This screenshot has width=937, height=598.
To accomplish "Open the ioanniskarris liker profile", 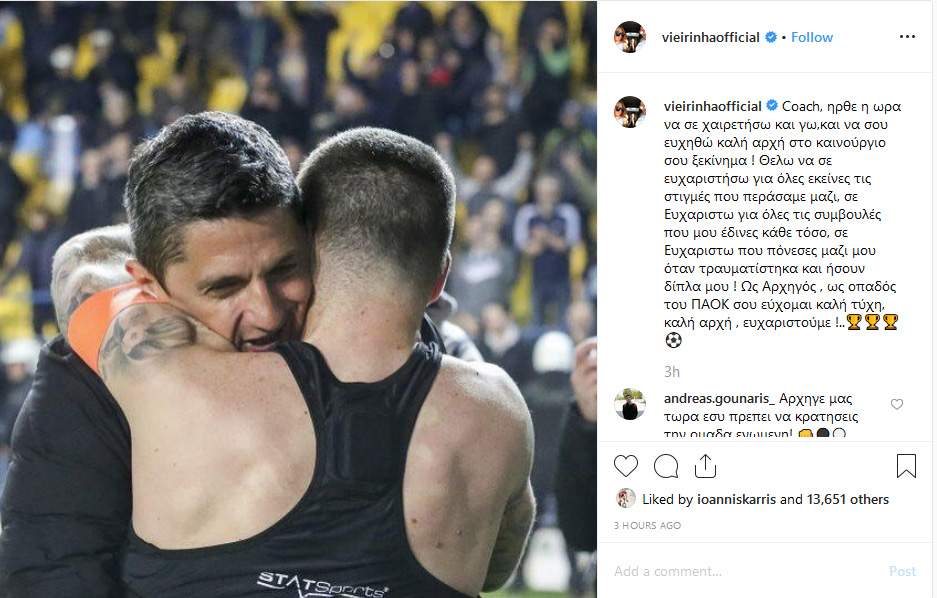I will [x=736, y=499].
